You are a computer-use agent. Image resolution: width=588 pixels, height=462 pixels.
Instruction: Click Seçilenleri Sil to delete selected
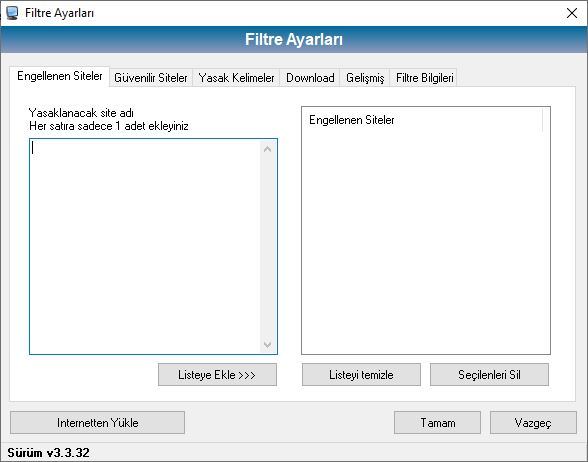(489, 375)
